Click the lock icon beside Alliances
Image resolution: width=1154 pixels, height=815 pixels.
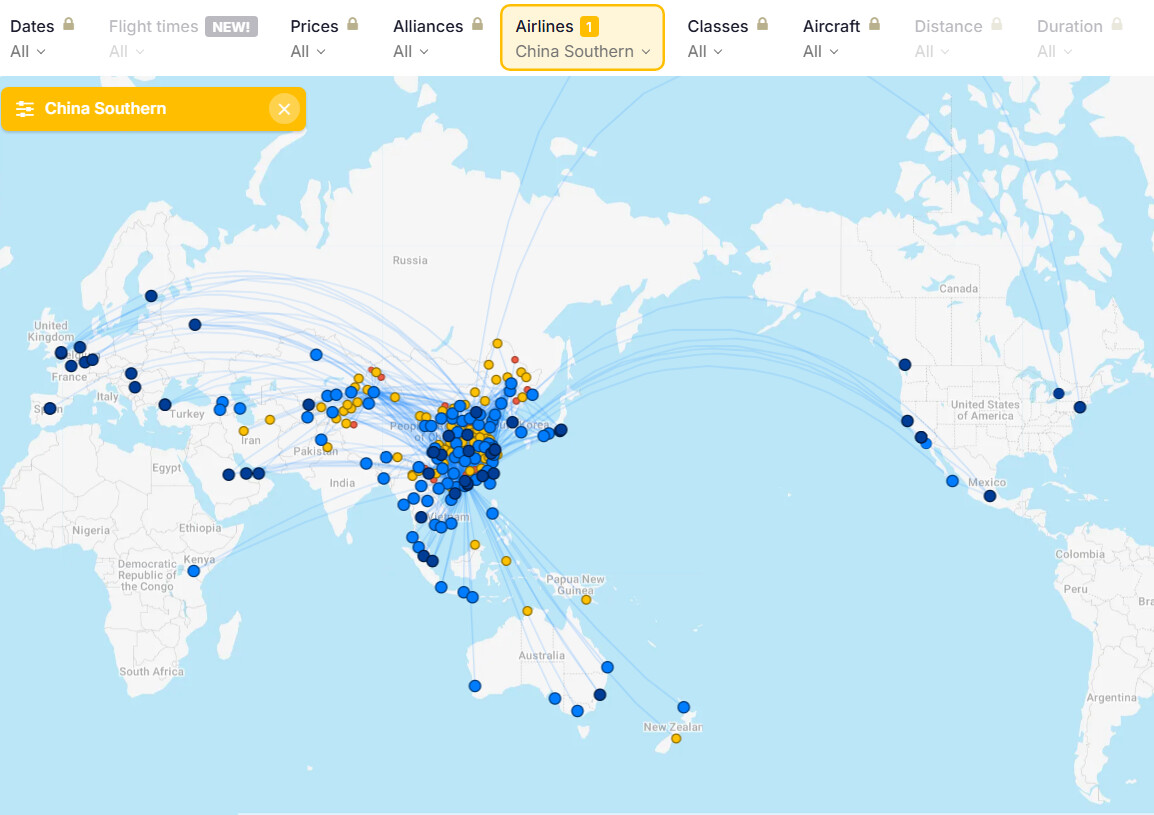point(478,24)
